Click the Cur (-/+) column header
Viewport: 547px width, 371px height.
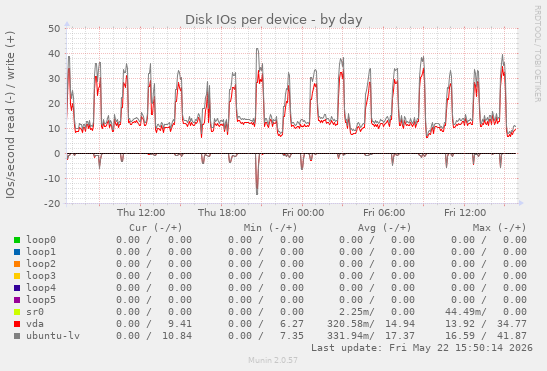156,228
